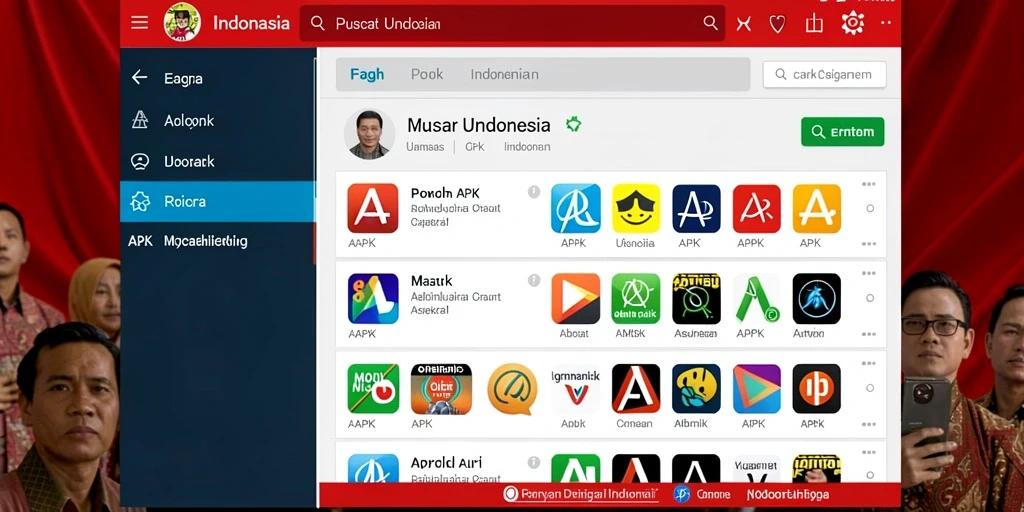Select the radio circle in third app row
Image resolution: width=1024 pixels, height=512 pixels.
point(870,388)
